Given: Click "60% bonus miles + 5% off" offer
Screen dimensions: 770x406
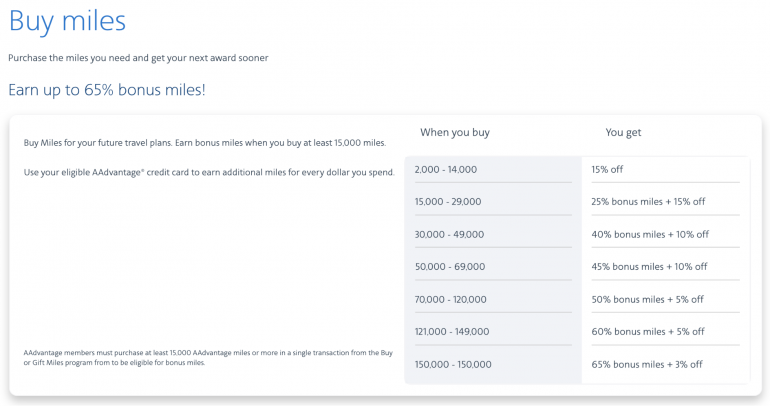Looking at the screenshot, I should [648, 331].
